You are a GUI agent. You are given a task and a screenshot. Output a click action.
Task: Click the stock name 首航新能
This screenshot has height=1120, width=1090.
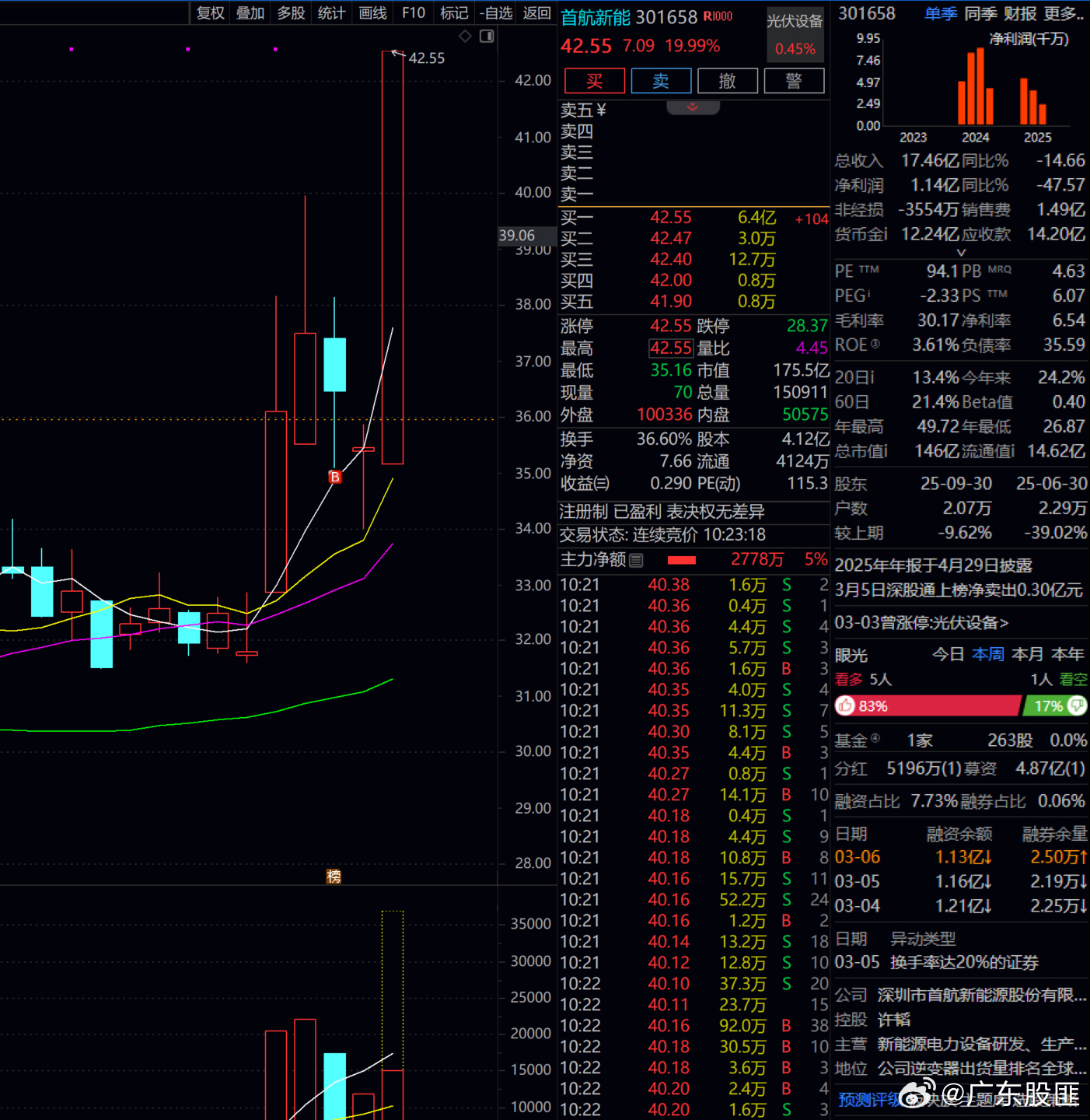click(x=596, y=16)
